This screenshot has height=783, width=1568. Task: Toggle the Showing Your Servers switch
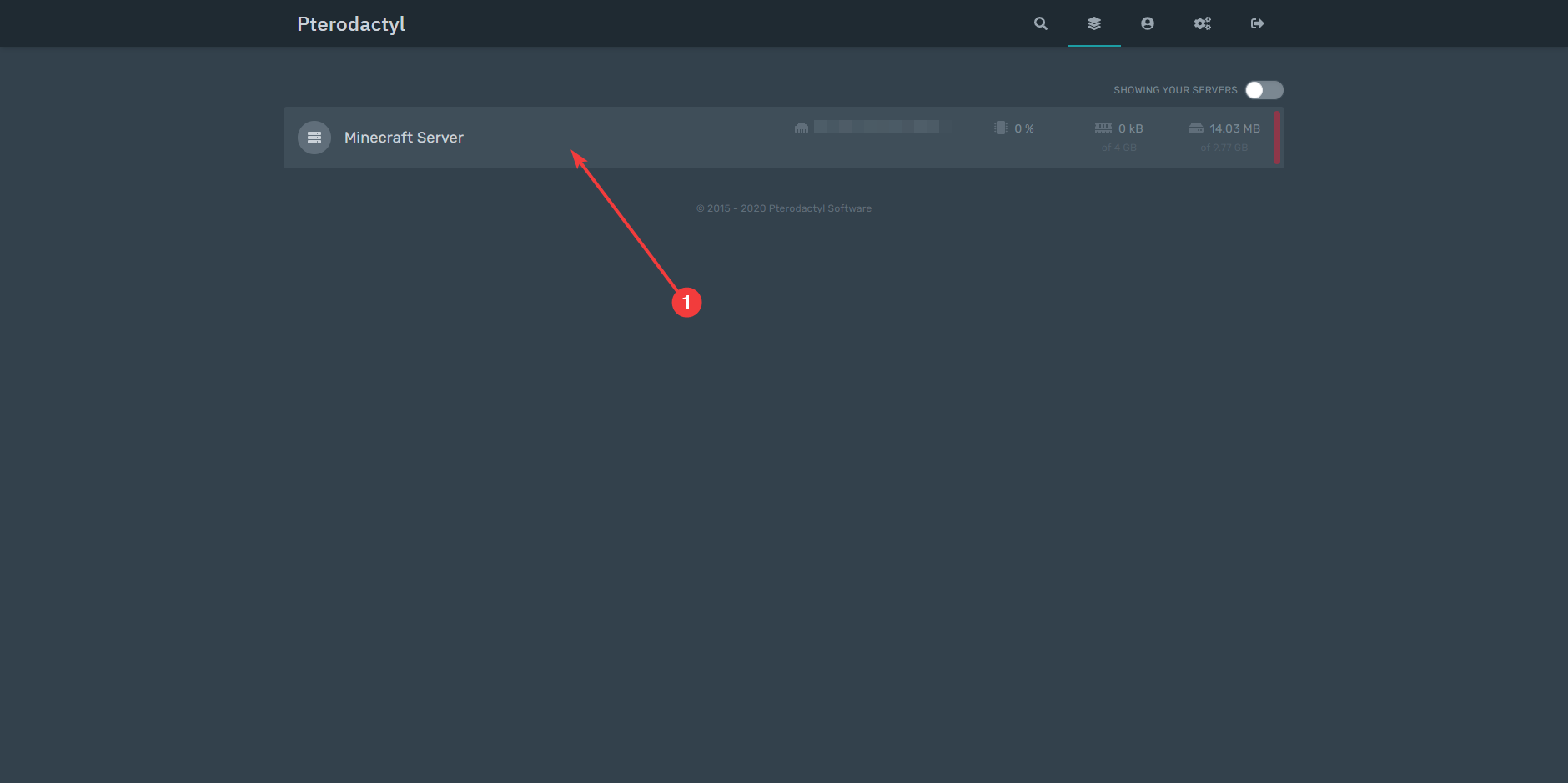(x=1264, y=90)
